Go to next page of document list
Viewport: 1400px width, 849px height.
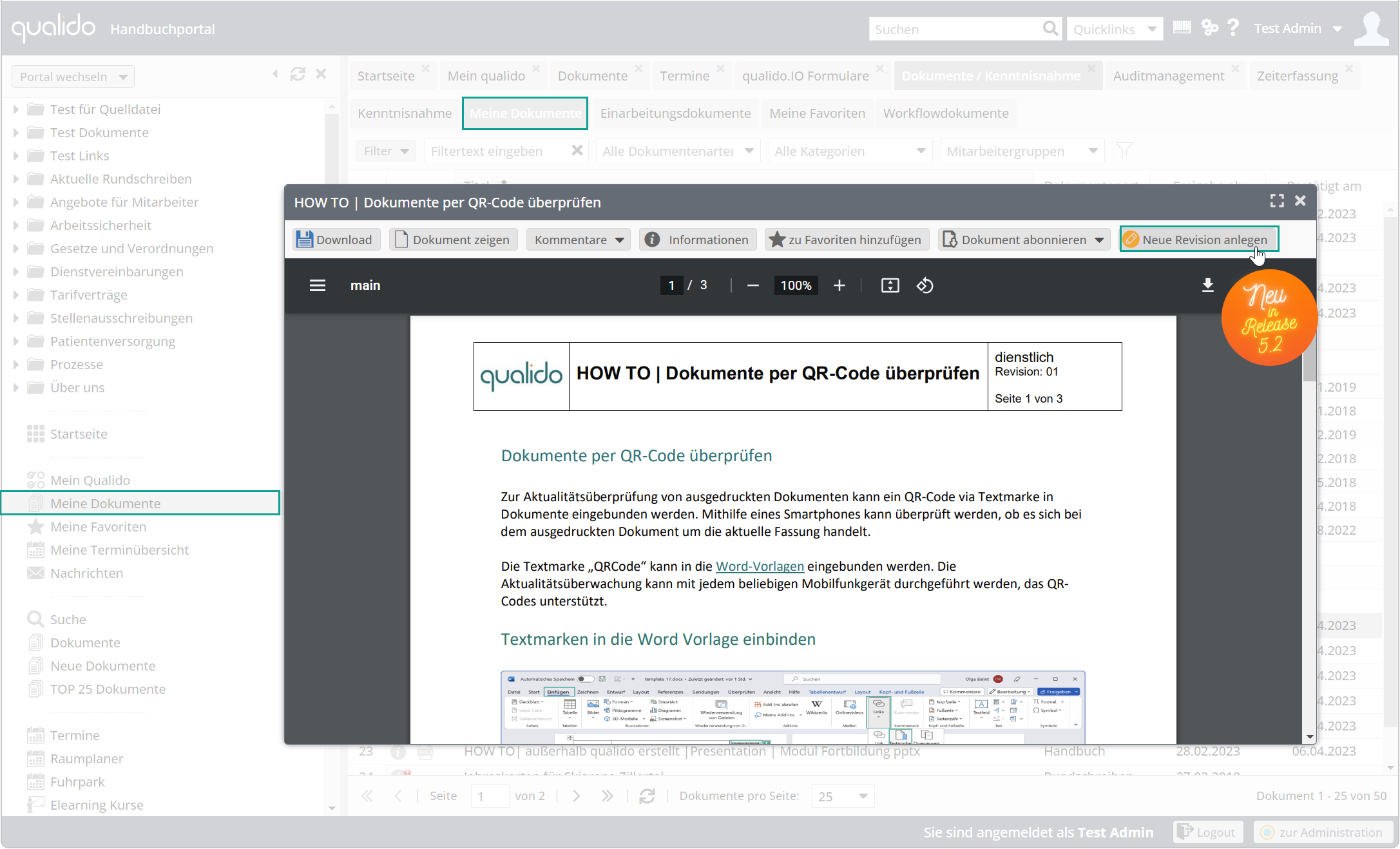(577, 796)
